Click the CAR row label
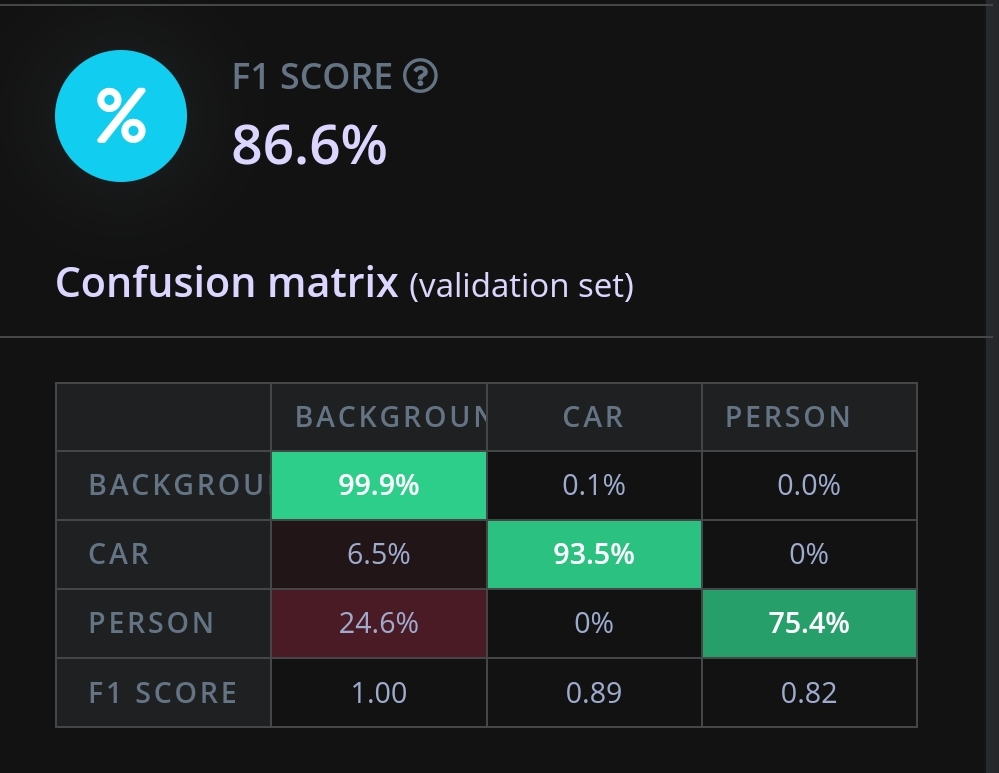 coord(119,554)
